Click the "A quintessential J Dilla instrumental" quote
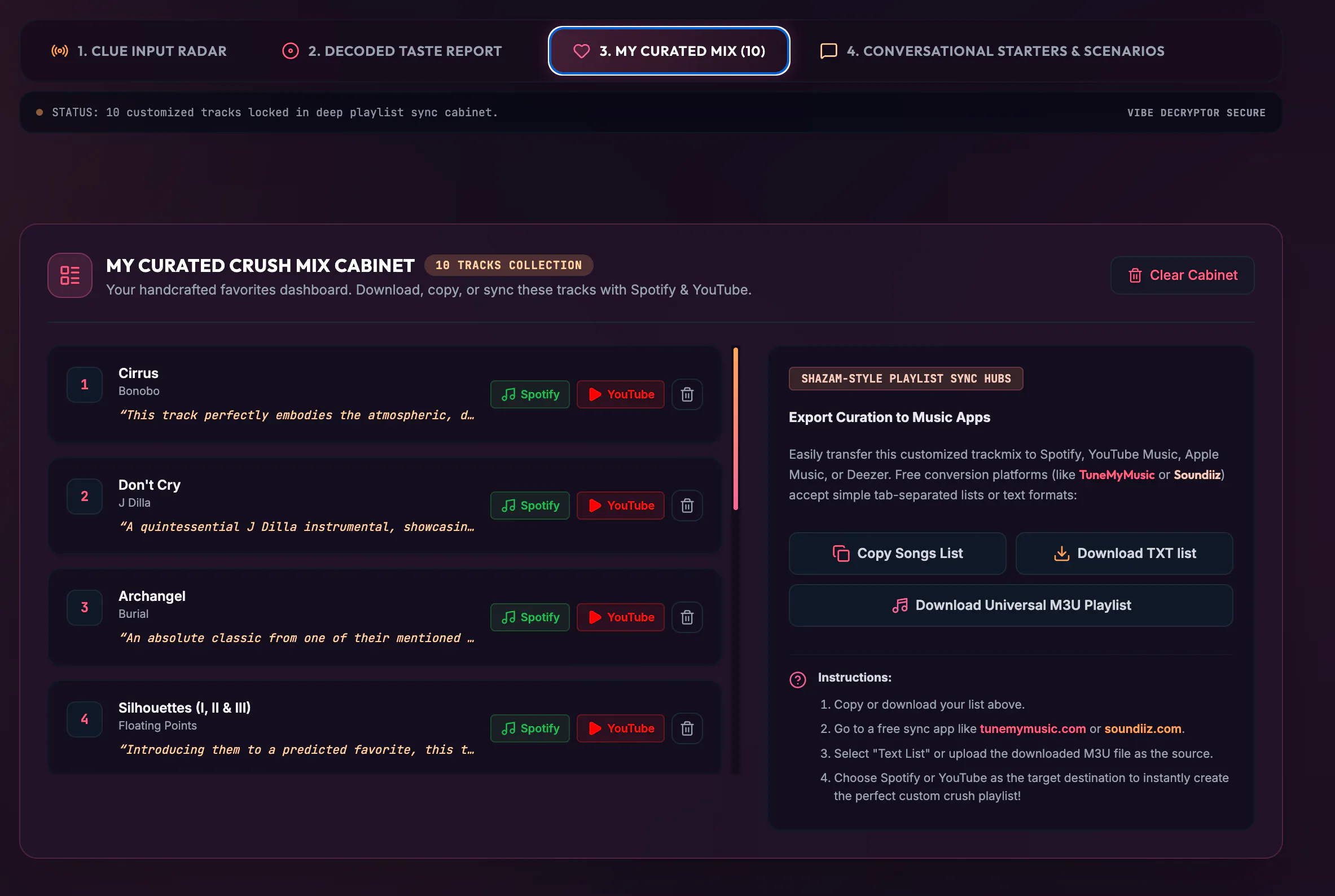Screen dimensions: 1335x896 pos(297,526)
